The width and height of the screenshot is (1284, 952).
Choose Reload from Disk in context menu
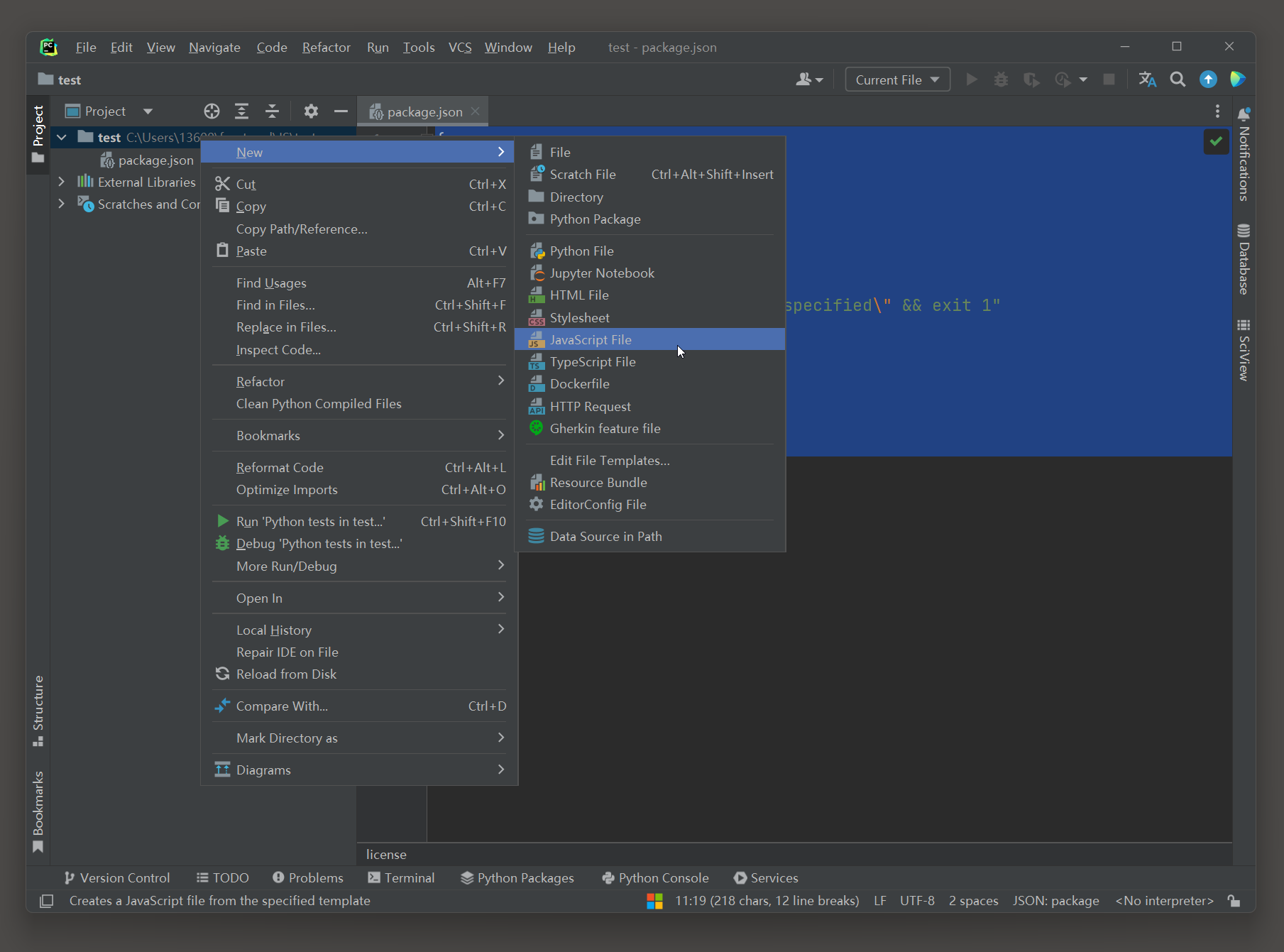coord(359,674)
